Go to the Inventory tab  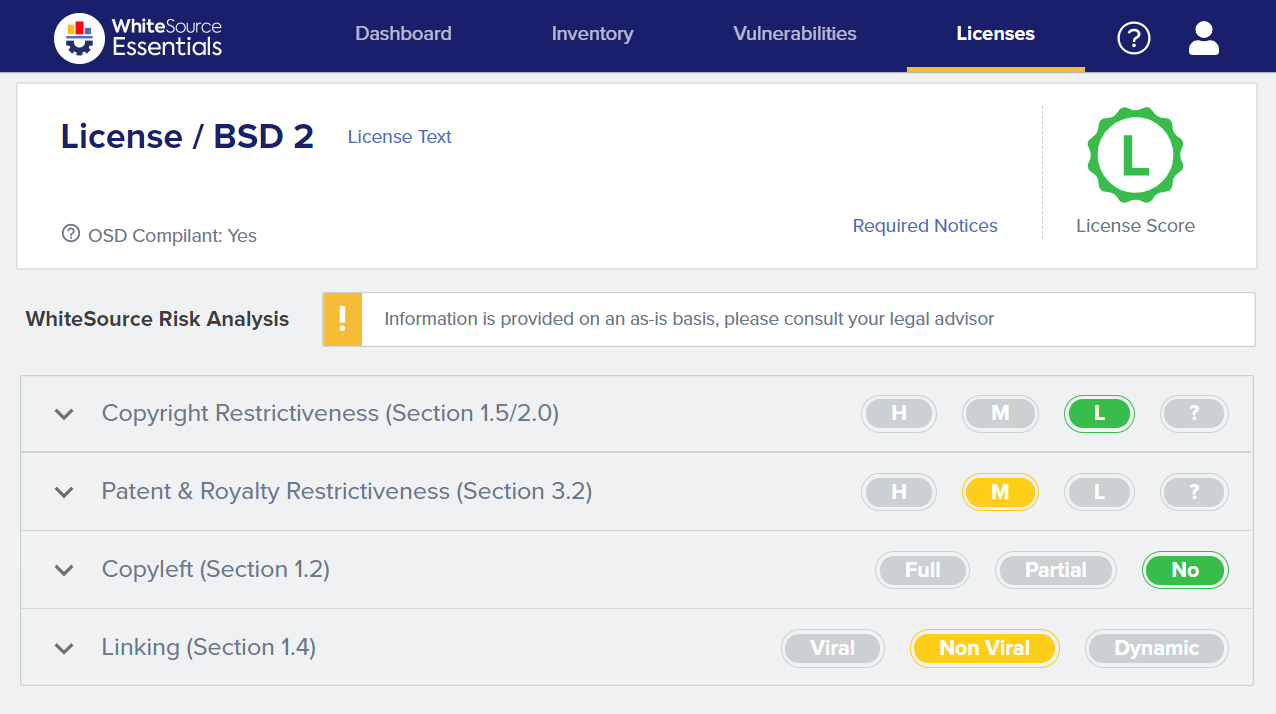tap(592, 34)
